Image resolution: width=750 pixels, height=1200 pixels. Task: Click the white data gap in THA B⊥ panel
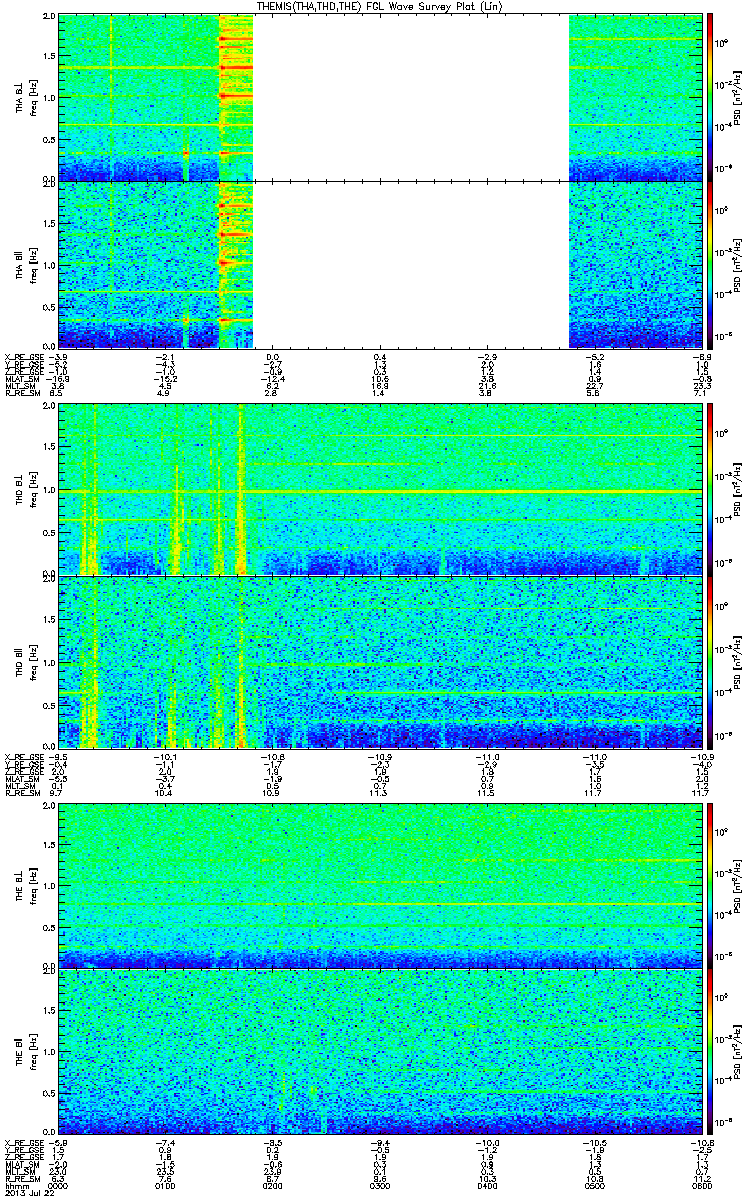click(x=411, y=97)
